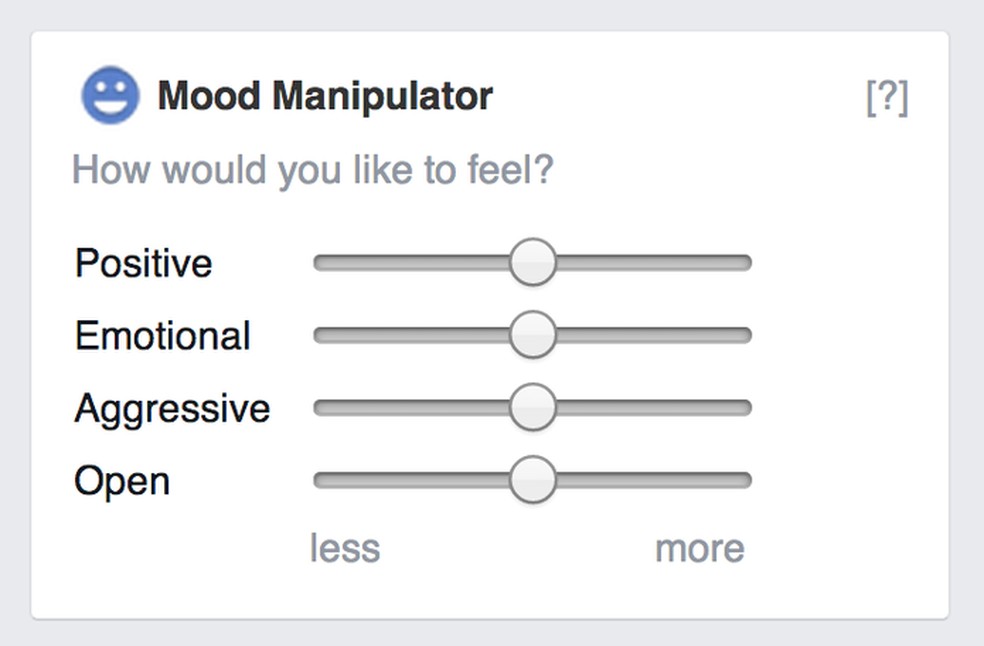This screenshot has width=984, height=646.
Task: Click the Positive slider handle
Action: [x=532, y=263]
